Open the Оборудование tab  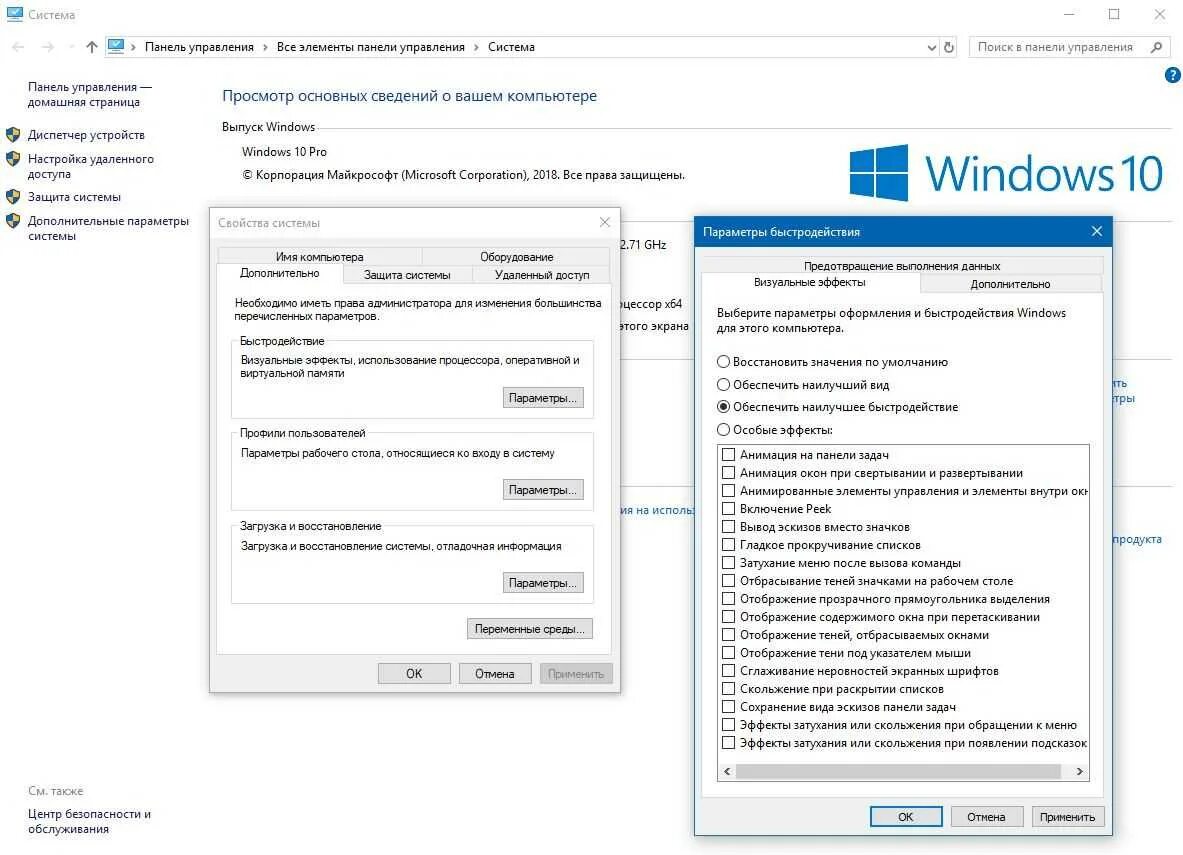[x=516, y=257]
